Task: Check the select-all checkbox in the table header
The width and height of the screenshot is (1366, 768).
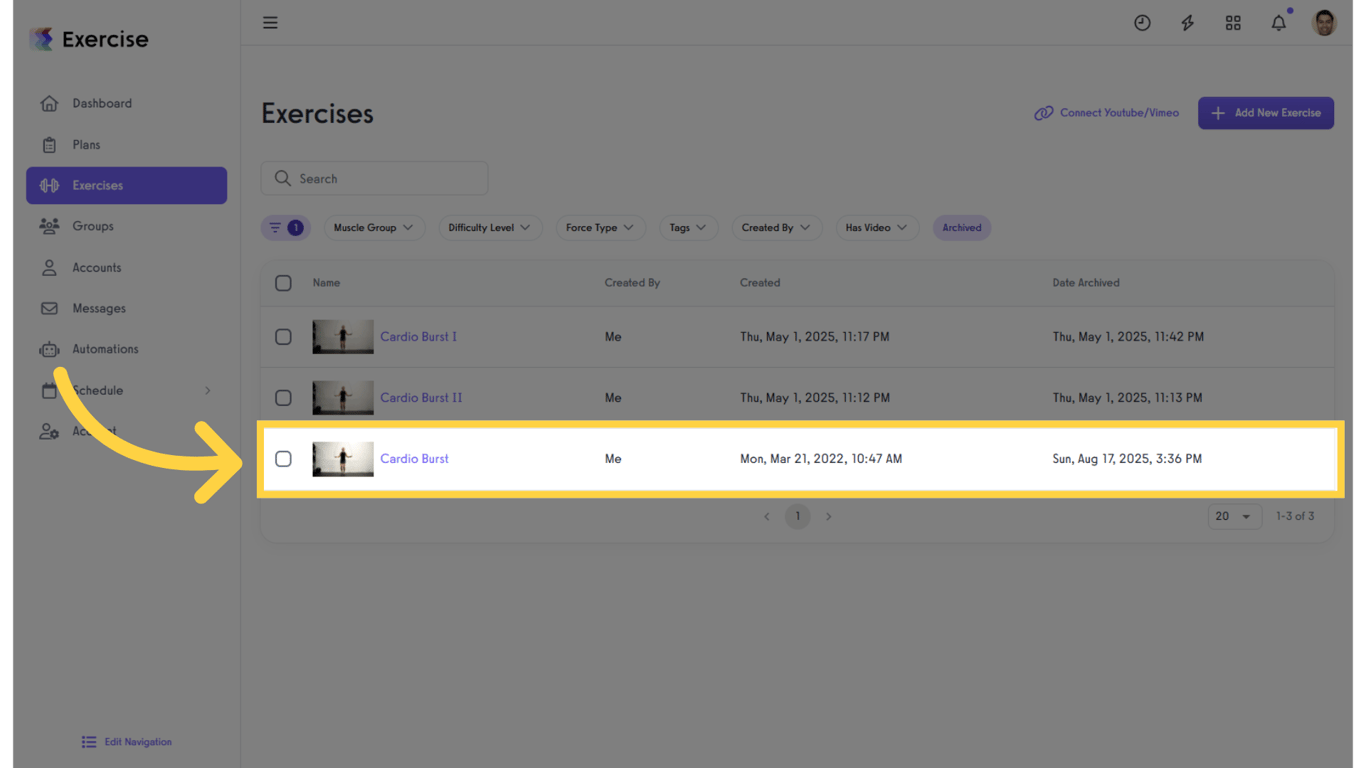Action: click(283, 283)
